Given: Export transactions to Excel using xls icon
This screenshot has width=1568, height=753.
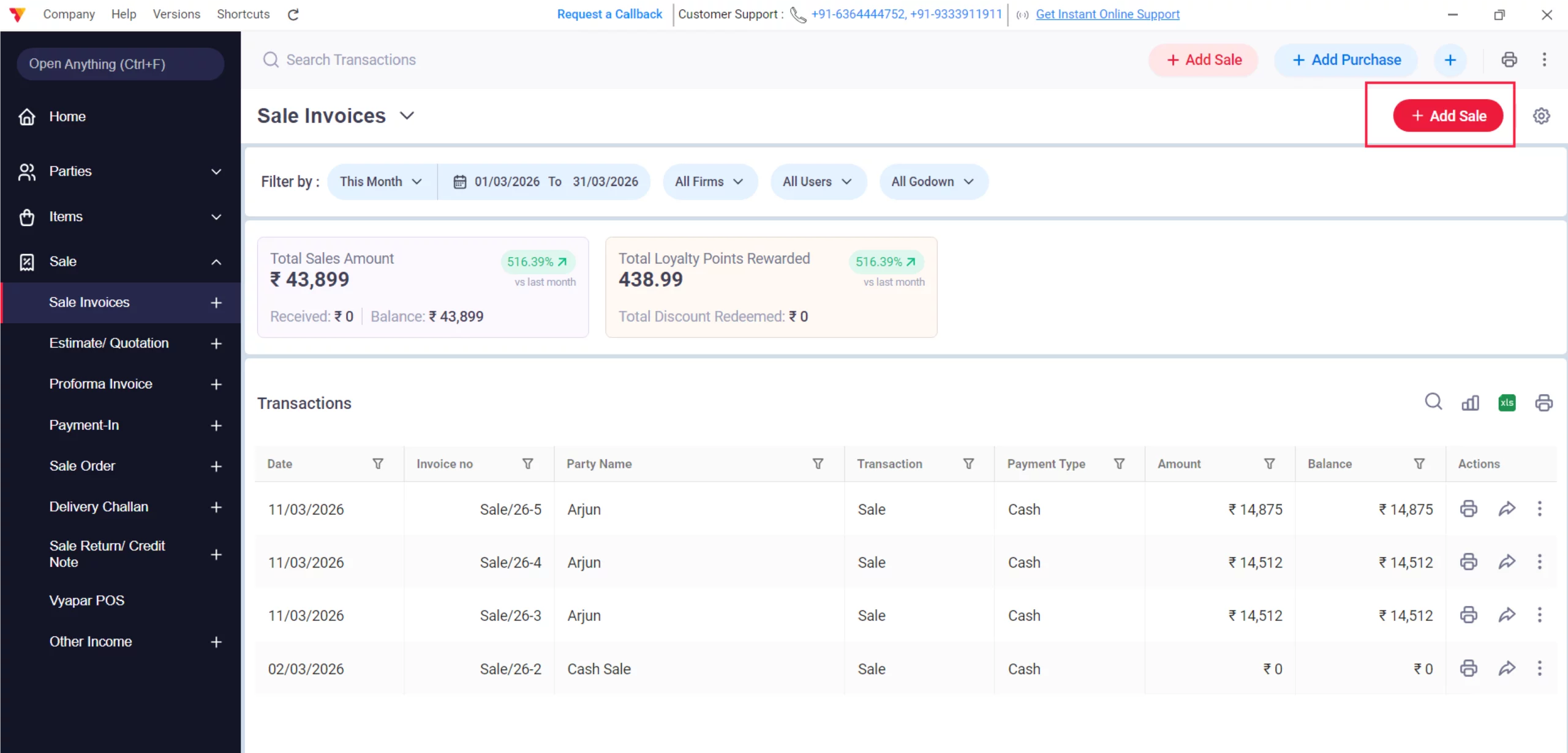Looking at the screenshot, I should click(x=1507, y=403).
